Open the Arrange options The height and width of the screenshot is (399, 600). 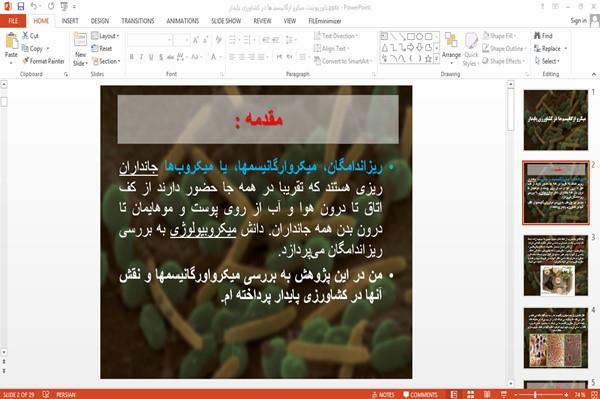[451, 49]
